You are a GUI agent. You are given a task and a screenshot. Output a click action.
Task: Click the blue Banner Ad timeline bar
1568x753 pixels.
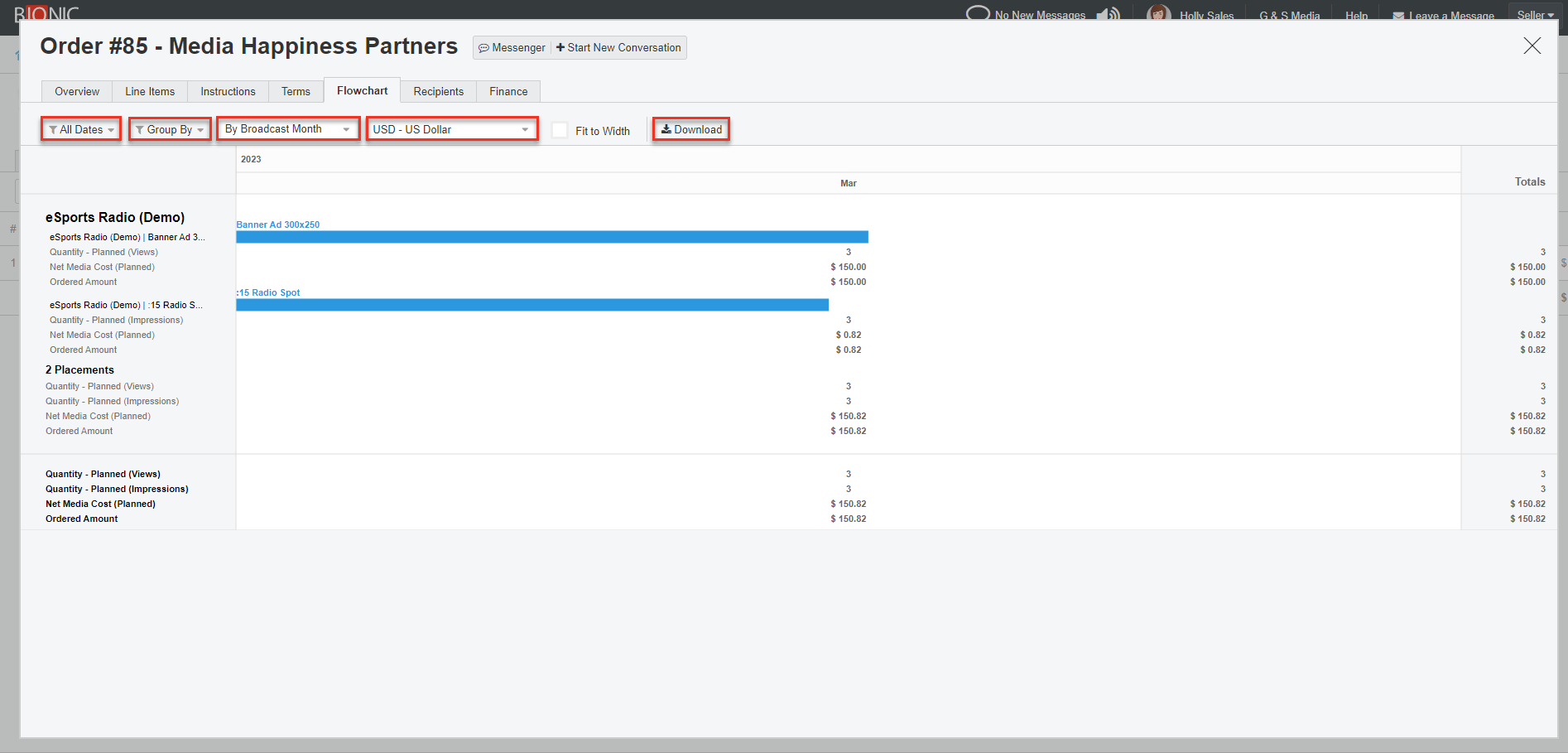pyautogui.click(x=551, y=237)
